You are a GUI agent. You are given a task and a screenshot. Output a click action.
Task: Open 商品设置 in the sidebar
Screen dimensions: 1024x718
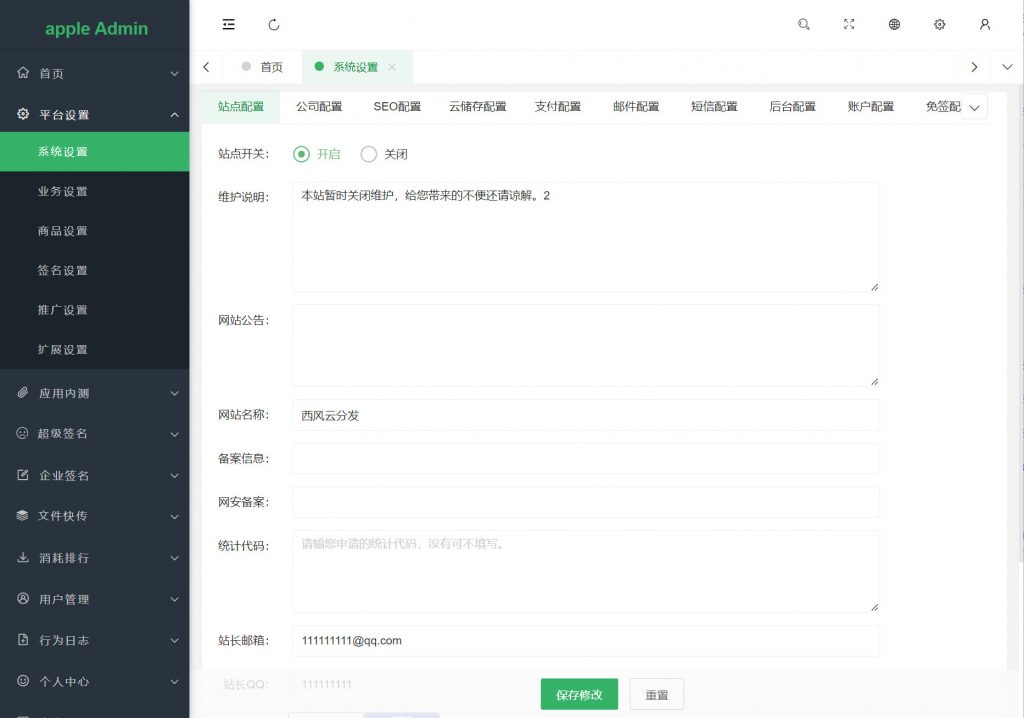pyautogui.click(x=63, y=231)
